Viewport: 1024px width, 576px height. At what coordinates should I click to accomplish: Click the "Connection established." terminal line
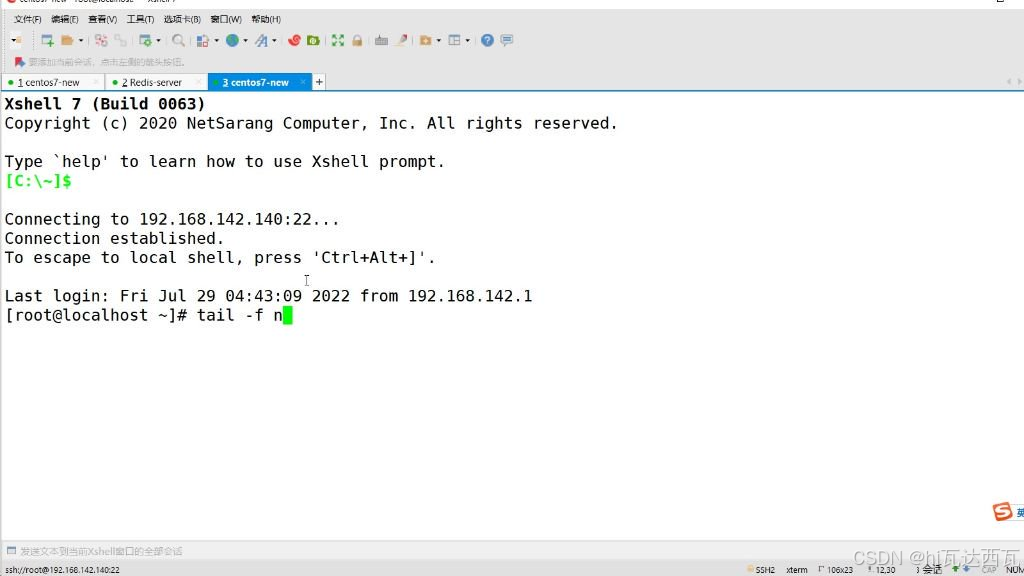(114, 238)
